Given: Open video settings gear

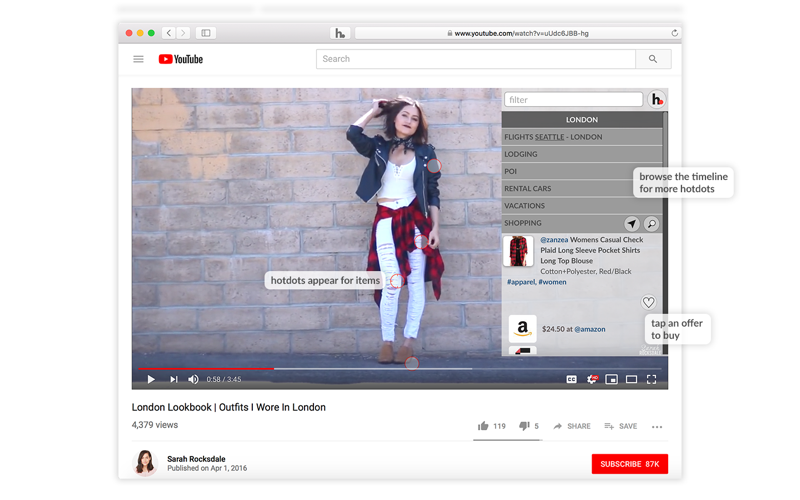Looking at the screenshot, I should click(x=592, y=379).
